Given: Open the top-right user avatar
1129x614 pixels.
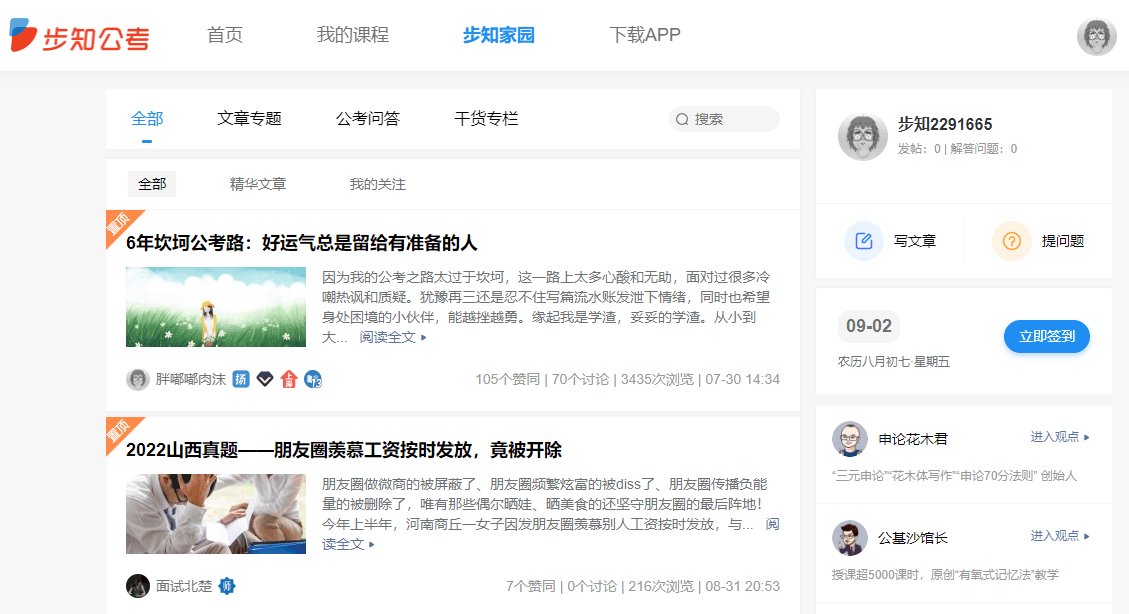Looking at the screenshot, I should [x=1096, y=36].
